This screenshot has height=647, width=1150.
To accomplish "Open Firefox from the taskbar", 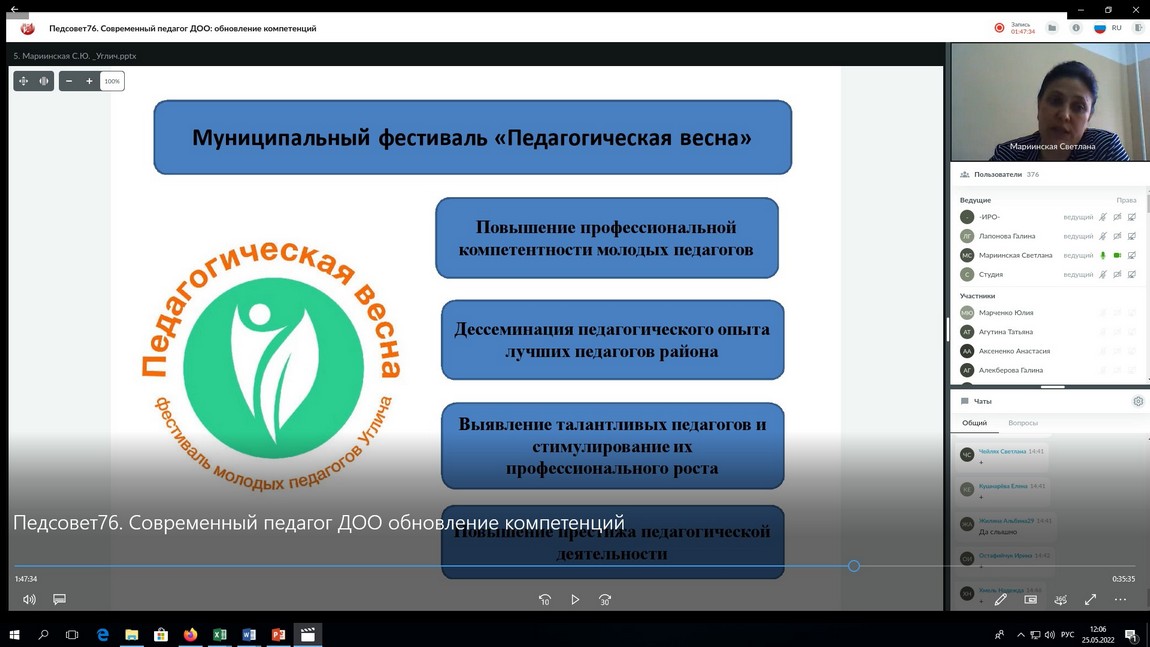I will (190, 635).
